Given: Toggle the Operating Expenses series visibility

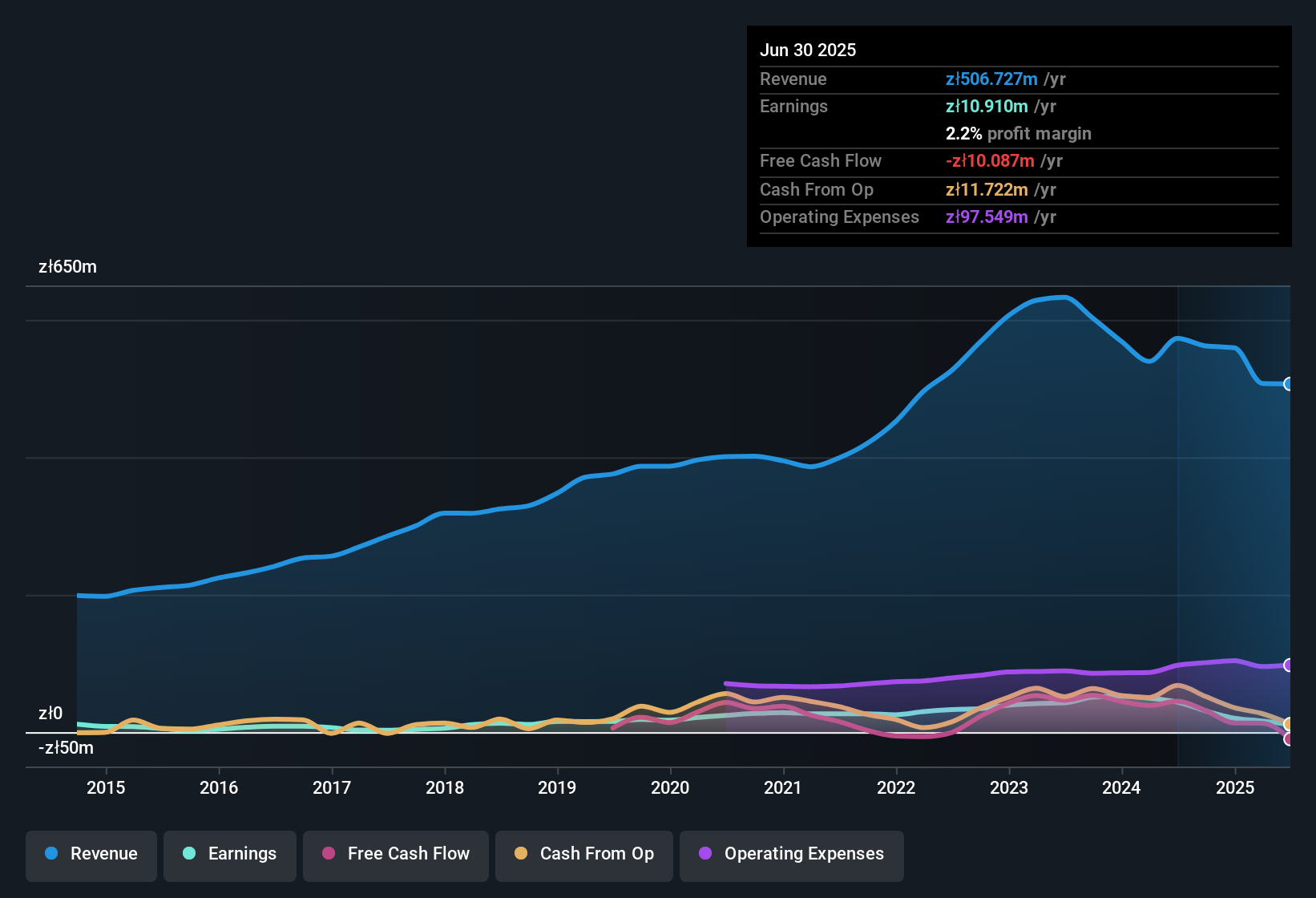Looking at the screenshot, I should point(791,854).
